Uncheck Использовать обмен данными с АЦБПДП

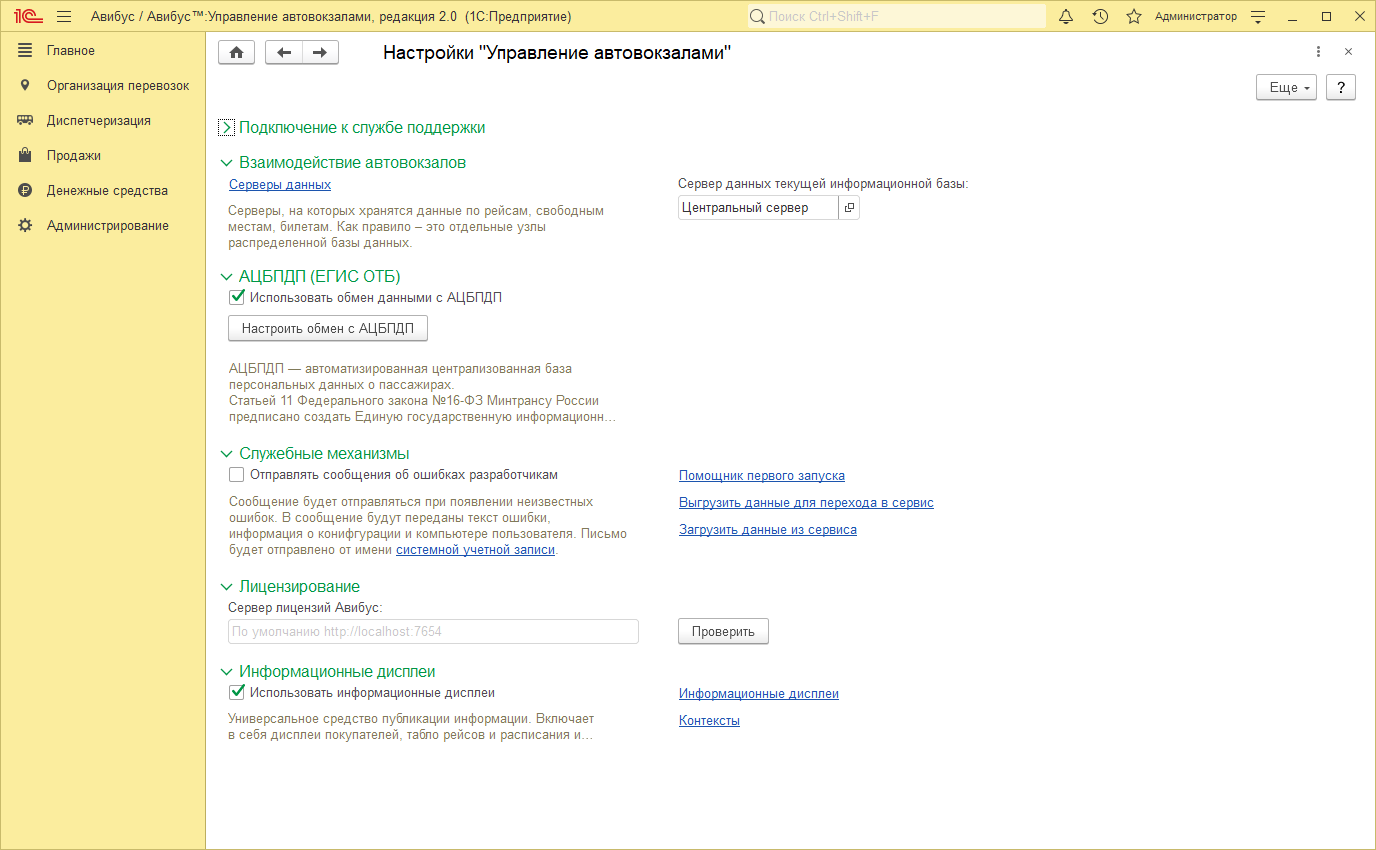coord(237,297)
